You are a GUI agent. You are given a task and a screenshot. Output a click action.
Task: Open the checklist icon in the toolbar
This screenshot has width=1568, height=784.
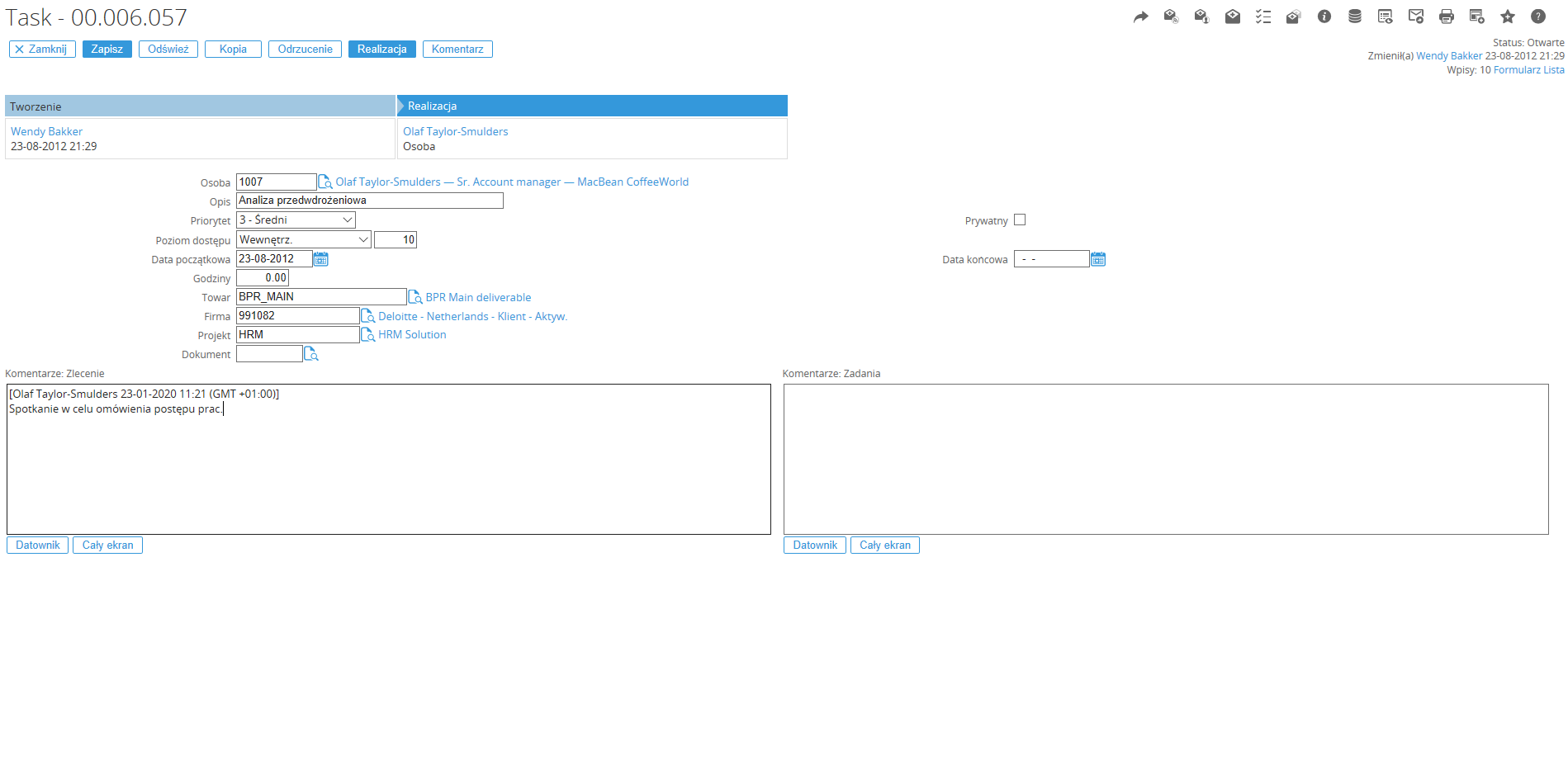point(1262,17)
